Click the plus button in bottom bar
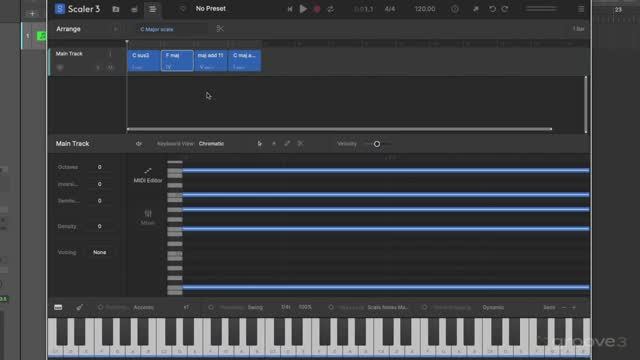Image resolution: width=640 pixels, height=360 pixels. coord(573,307)
